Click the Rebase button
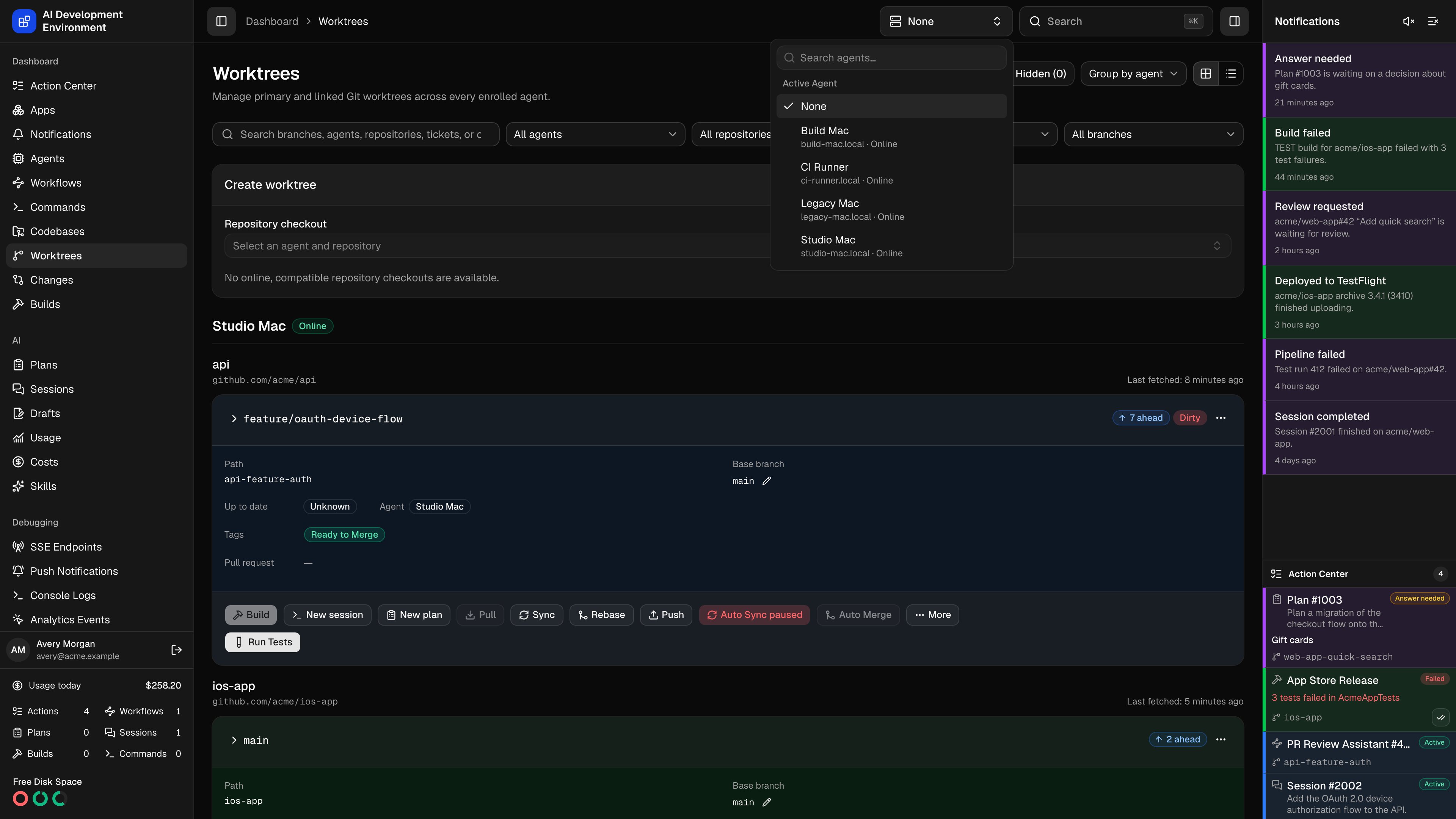1456x819 pixels. [x=601, y=615]
